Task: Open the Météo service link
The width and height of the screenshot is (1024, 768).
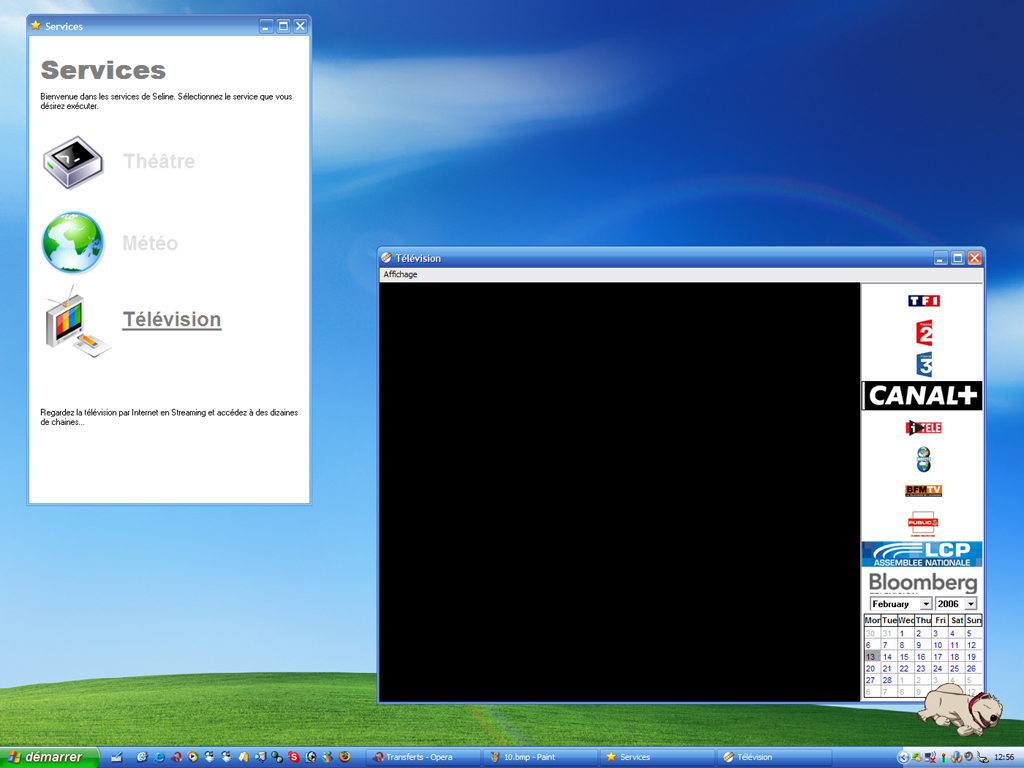Action: (x=150, y=243)
